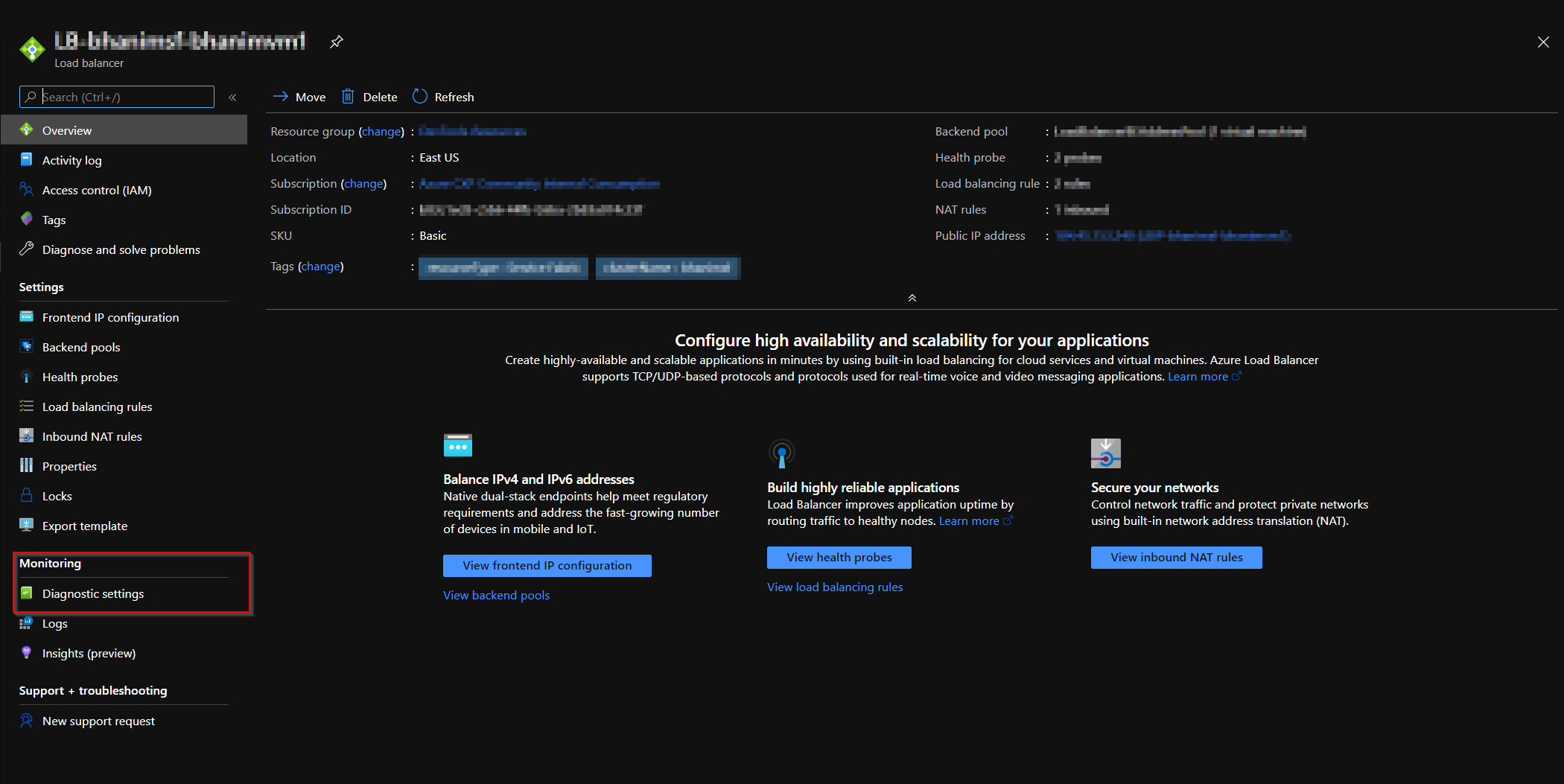Collapse the left sidebar with the chevron
Viewport: 1564px width, 784px height.
pos(232,97)
